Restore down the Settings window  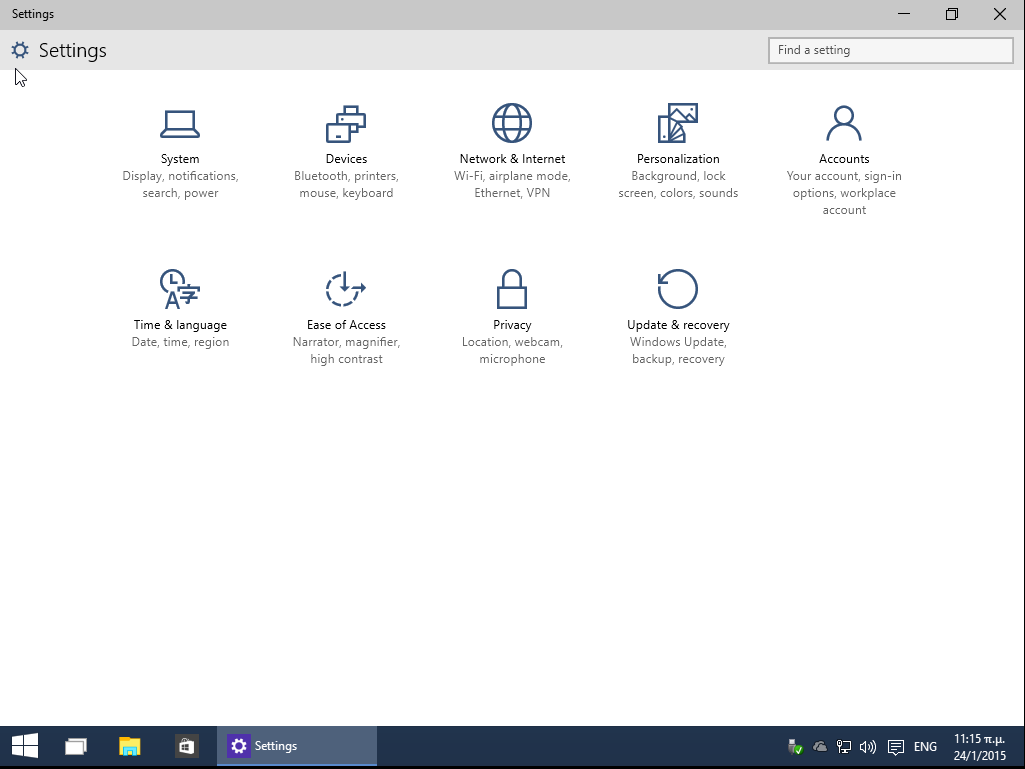[x=952, y=14]
